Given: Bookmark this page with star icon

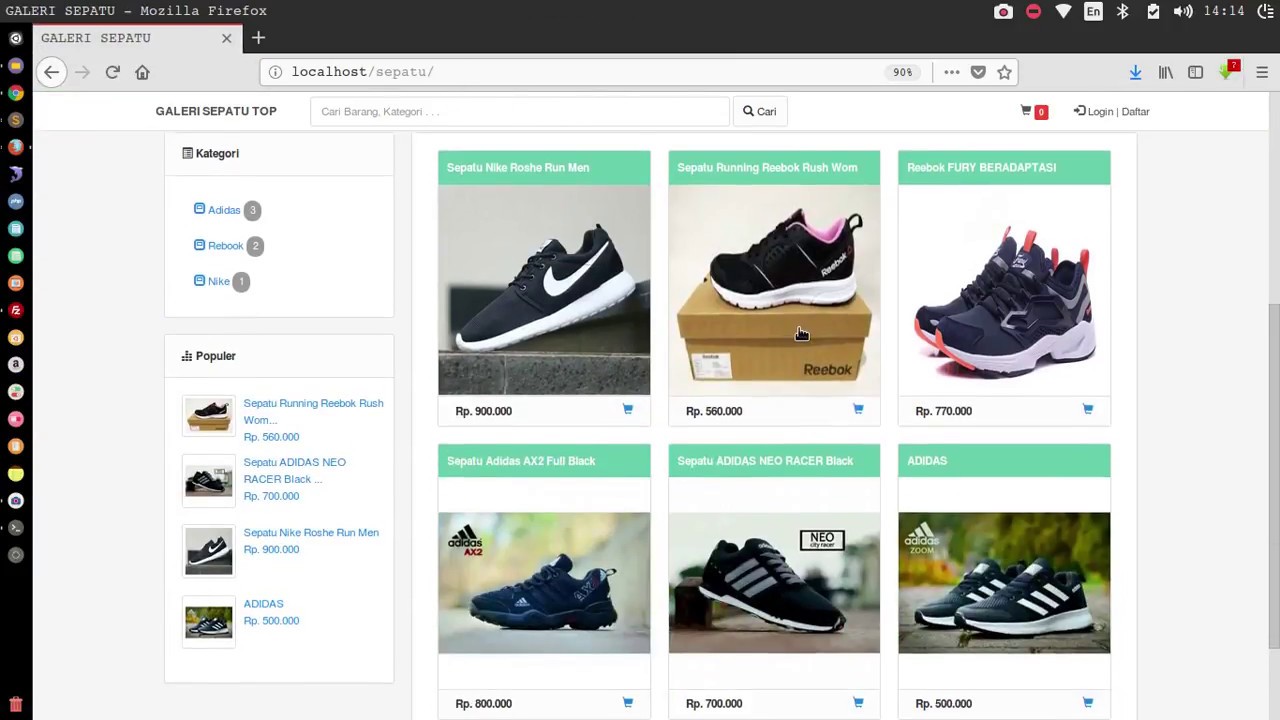Looking at the screenshot, I should [1004, 72].
